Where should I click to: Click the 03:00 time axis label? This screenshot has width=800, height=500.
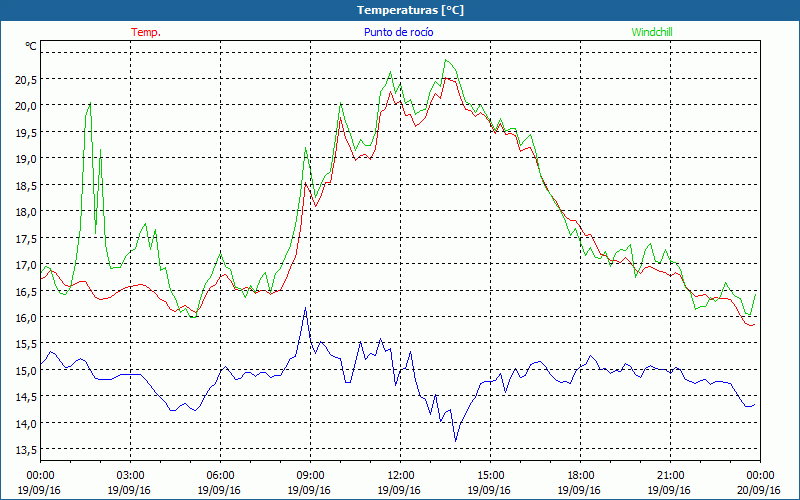(x=130, y=476)
